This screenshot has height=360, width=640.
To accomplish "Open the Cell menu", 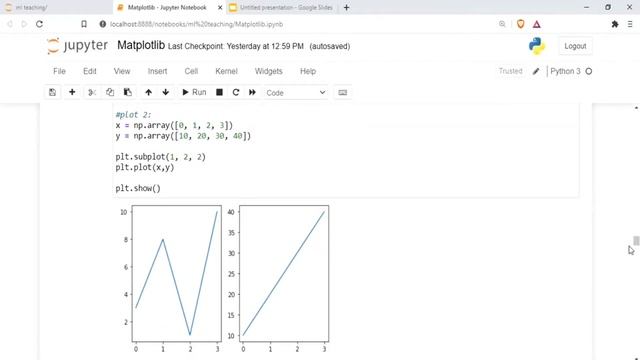I will pos(191,71).
